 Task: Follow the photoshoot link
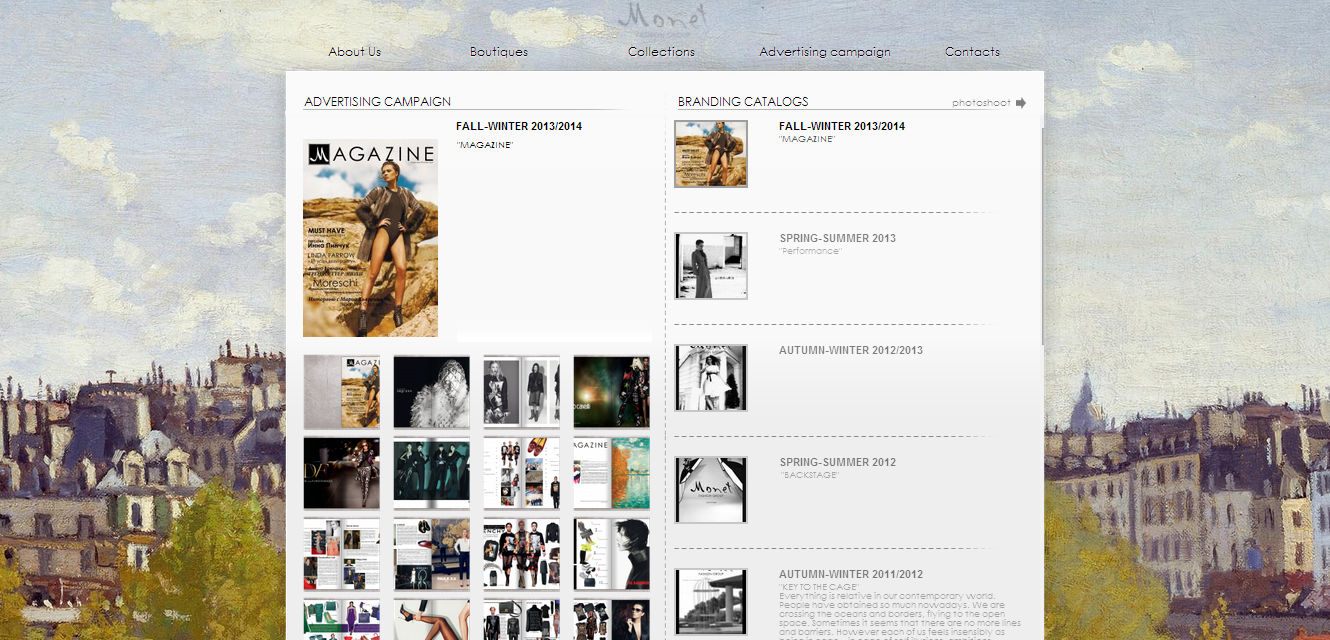(981, 103)
